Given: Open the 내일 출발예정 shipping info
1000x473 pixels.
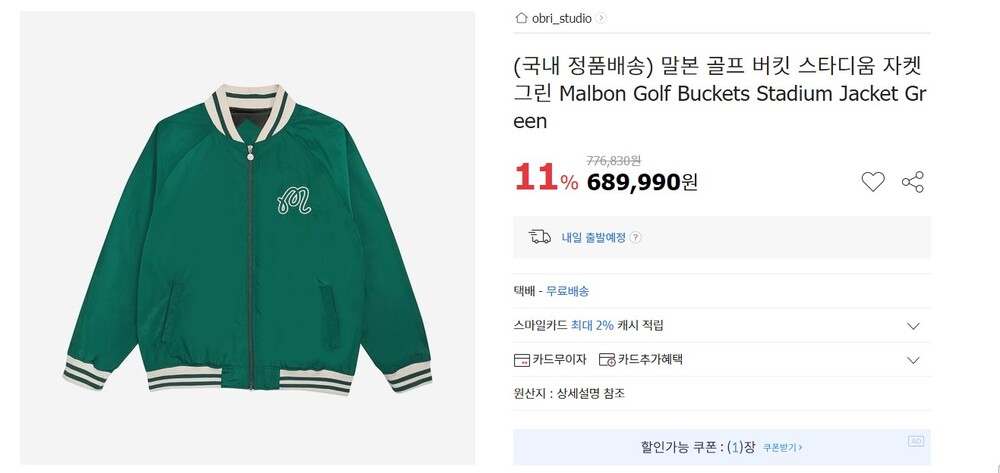Looking at the screenshot, I should click(x=593, y=238).
